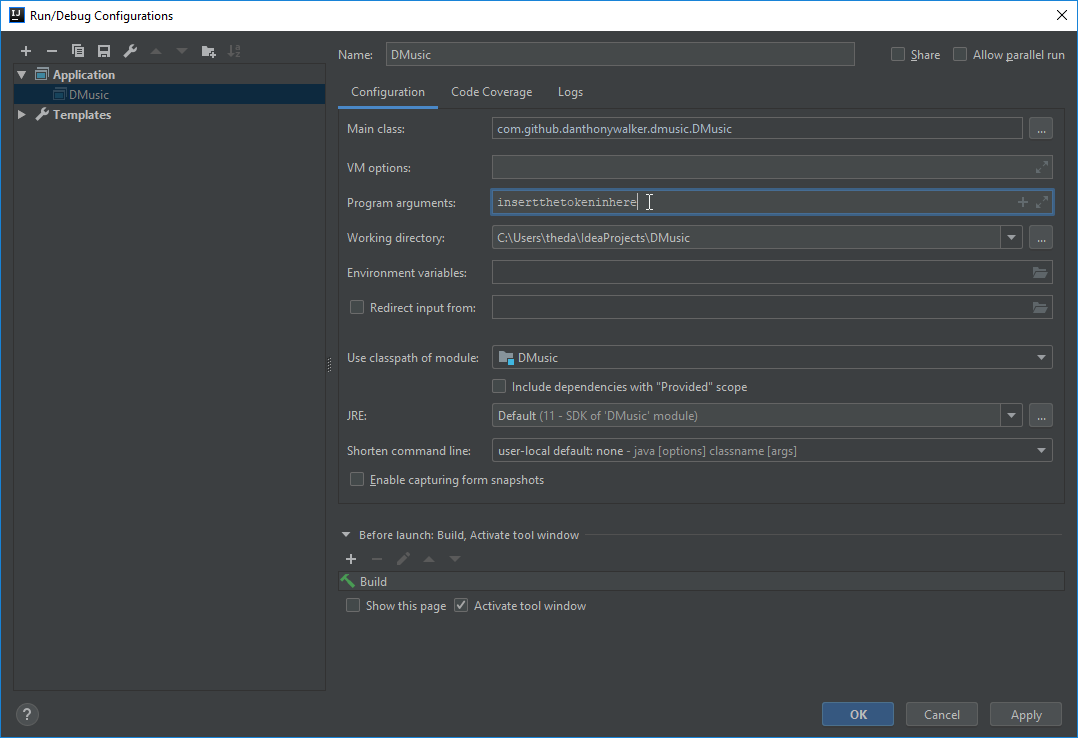The width and height of the screenshot is (1078, 738).
Task: Edit the Before launch task
Action: pos(403,559)
